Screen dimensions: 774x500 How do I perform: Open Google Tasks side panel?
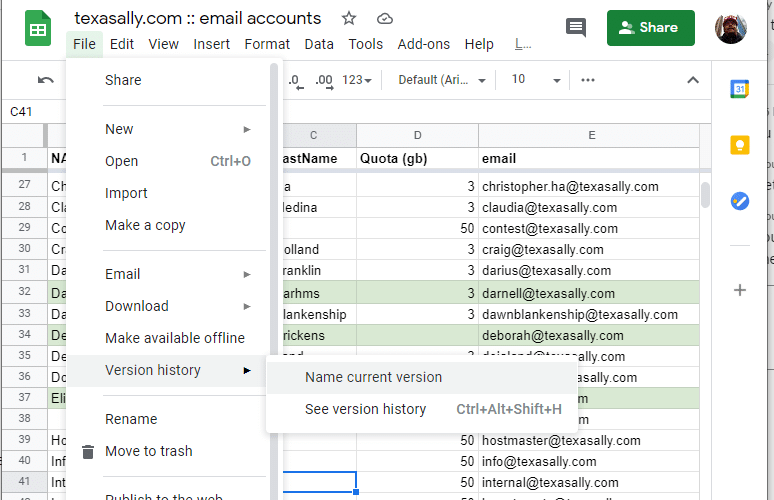click(x=740, y=200)
